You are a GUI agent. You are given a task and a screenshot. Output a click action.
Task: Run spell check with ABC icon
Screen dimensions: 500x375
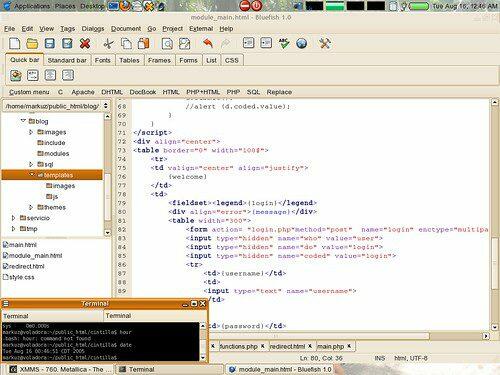(x=284, y=43)
